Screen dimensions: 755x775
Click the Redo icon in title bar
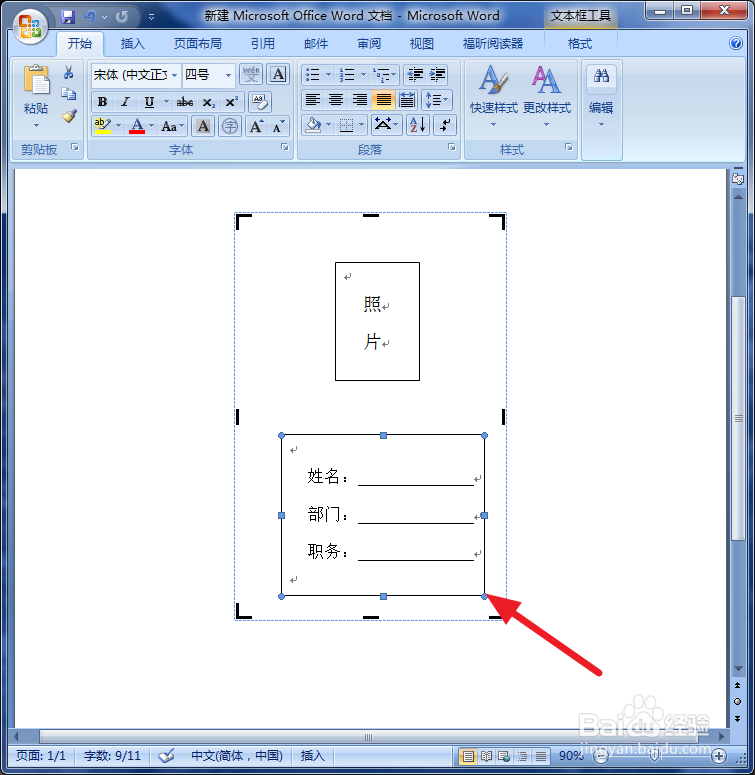click(x=122, y=17)
